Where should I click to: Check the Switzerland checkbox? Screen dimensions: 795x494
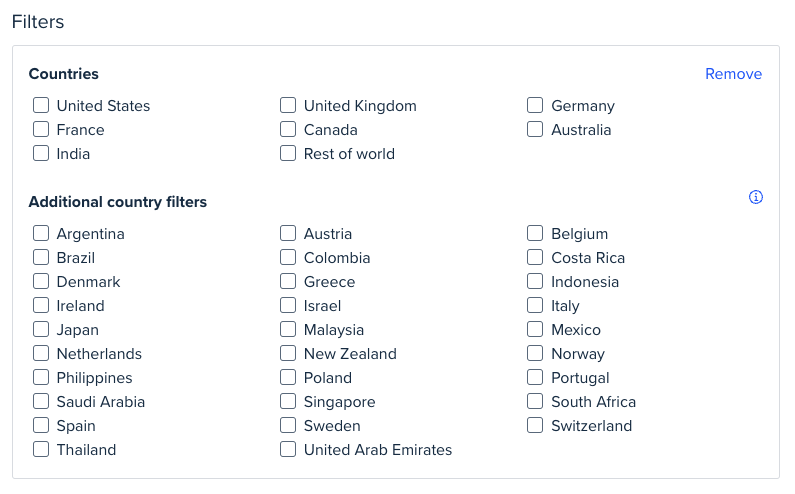(535, 425)
